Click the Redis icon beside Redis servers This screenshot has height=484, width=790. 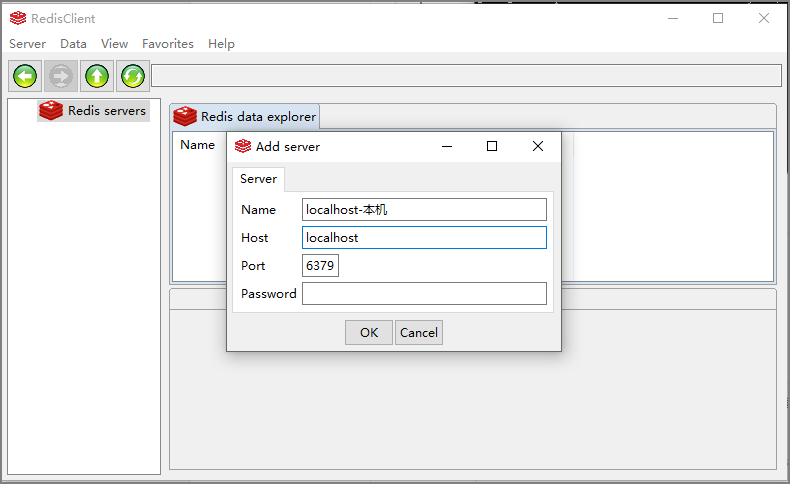tap(51, 110)
